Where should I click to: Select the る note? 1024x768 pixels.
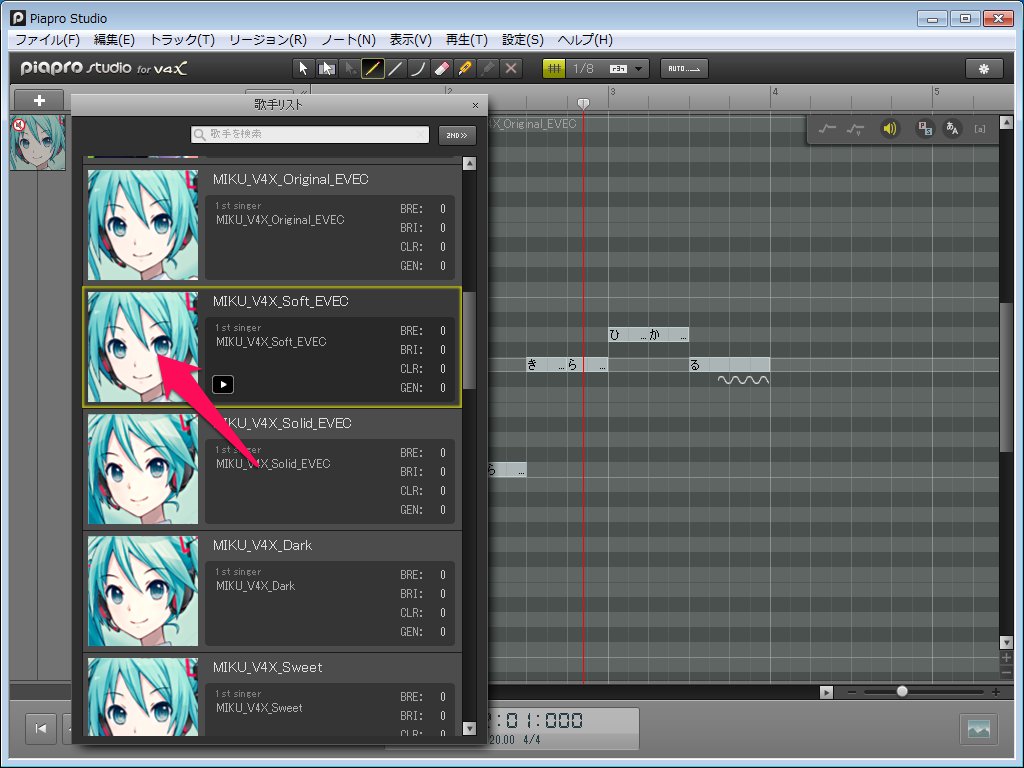(x=729, y=364)
